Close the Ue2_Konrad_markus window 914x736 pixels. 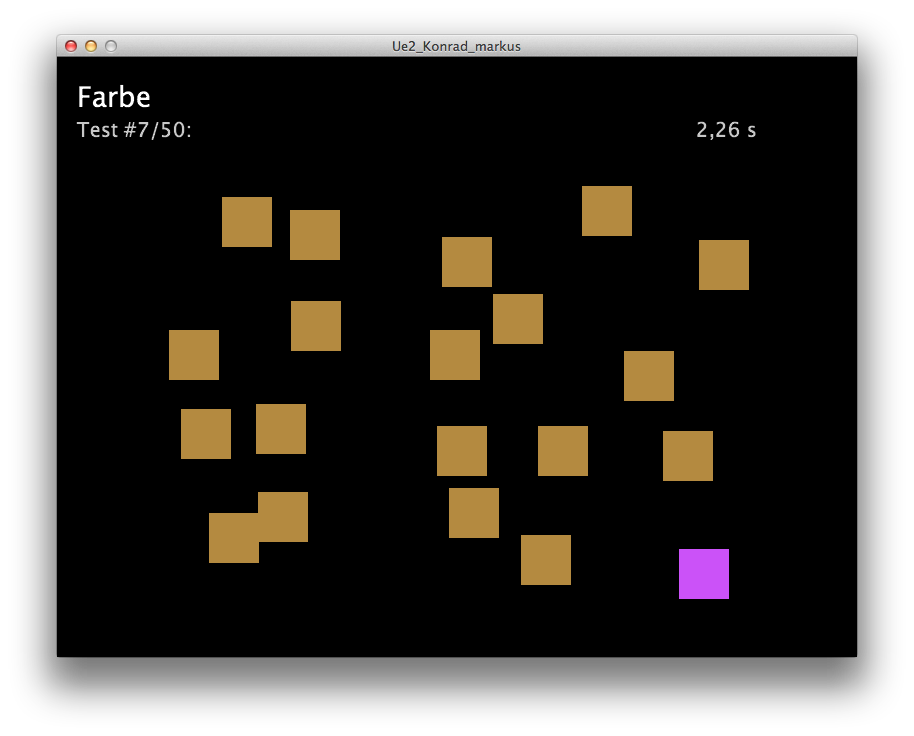coord(71,46)
